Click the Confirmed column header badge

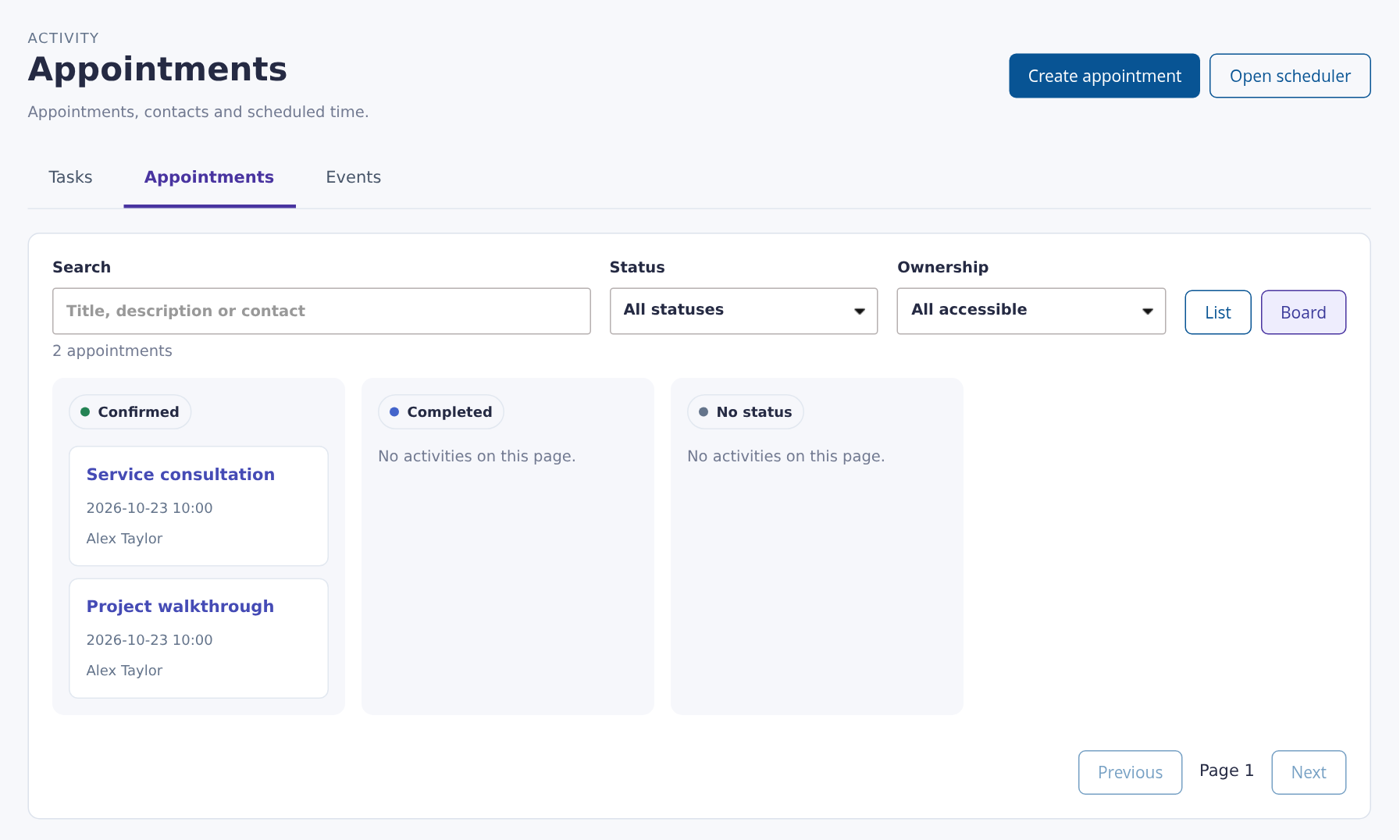pyautogui.click(x=130, y=412)
